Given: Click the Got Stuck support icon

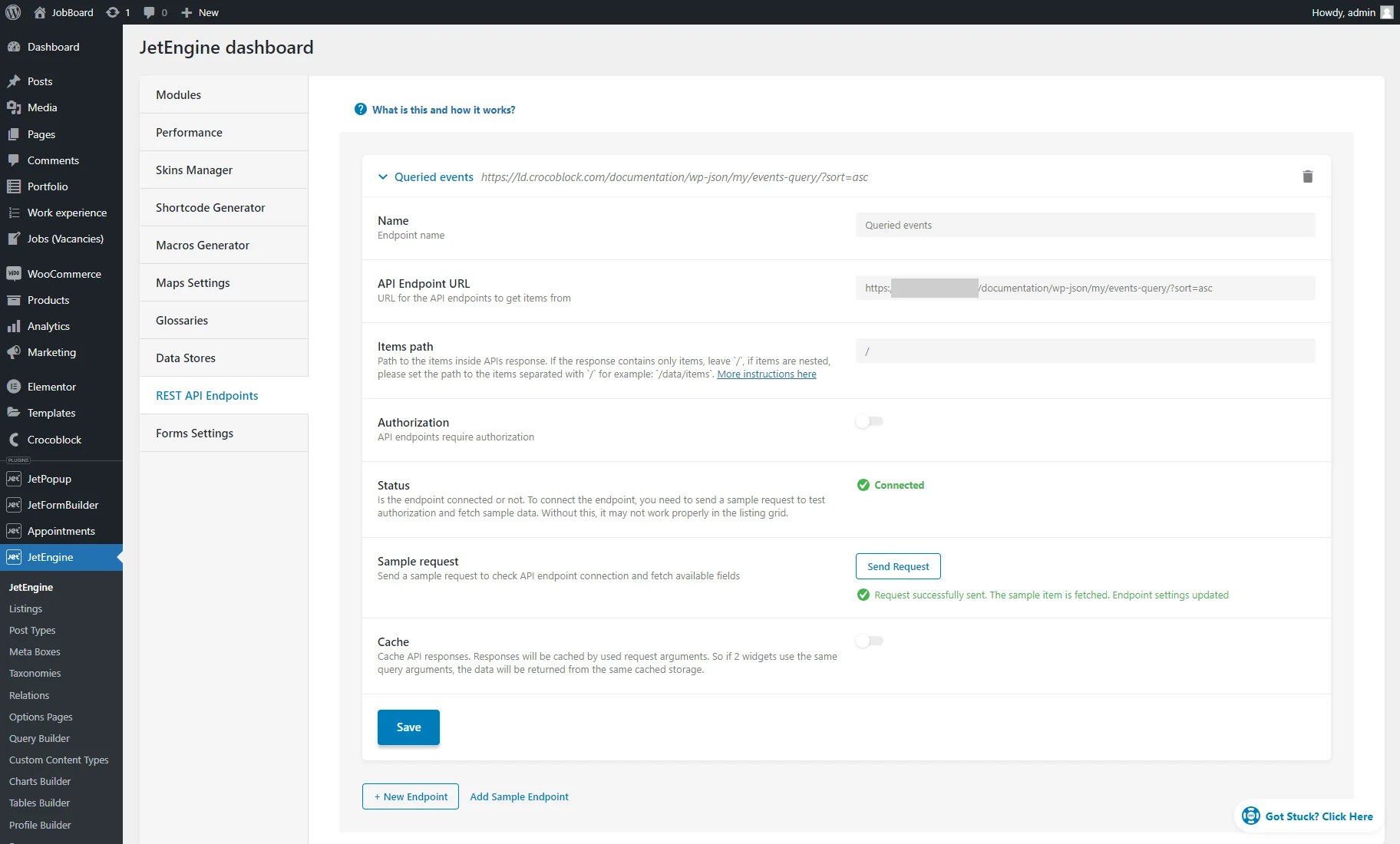Looking at the screenshot, I should [x=1251, y=816].
